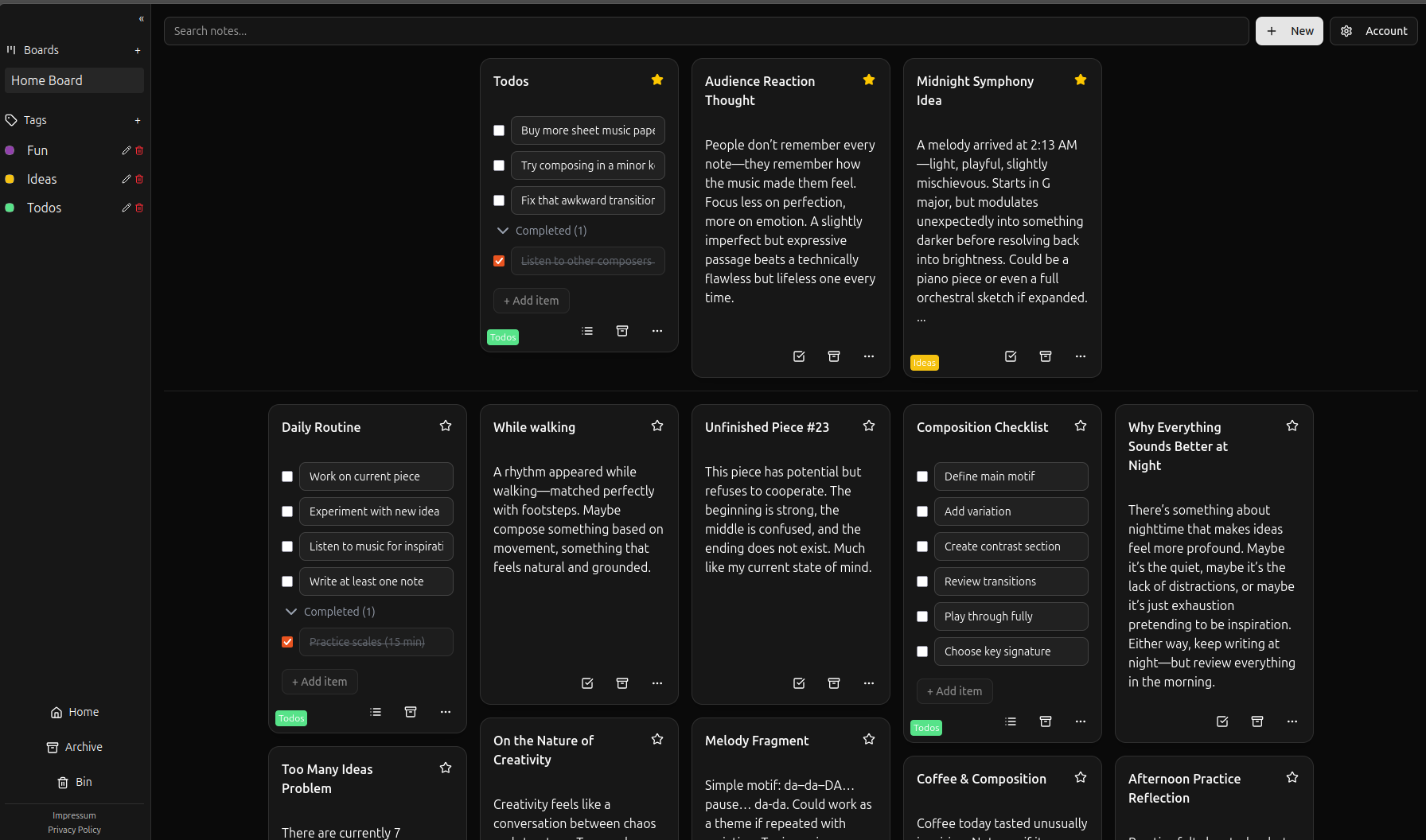The image size is (1426, 840).
Task: Edit the Fun tag with the pencil icon
Action: pos(126,150)
